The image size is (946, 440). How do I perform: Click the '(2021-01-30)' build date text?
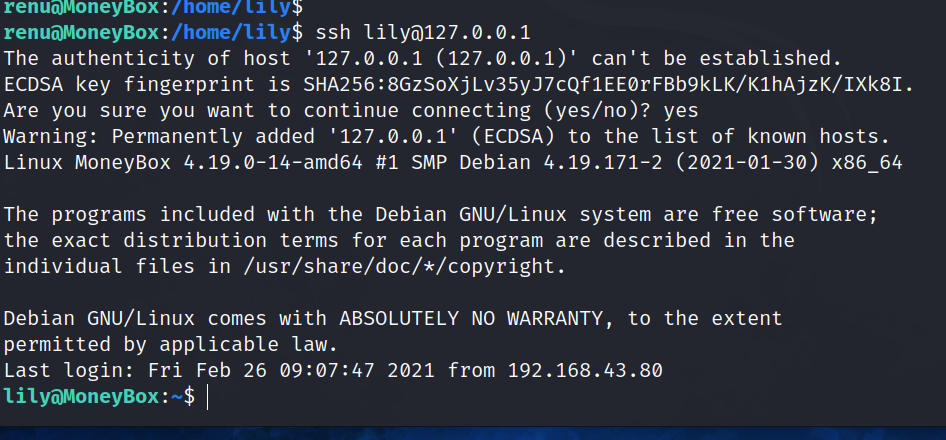tap(751, 162)
